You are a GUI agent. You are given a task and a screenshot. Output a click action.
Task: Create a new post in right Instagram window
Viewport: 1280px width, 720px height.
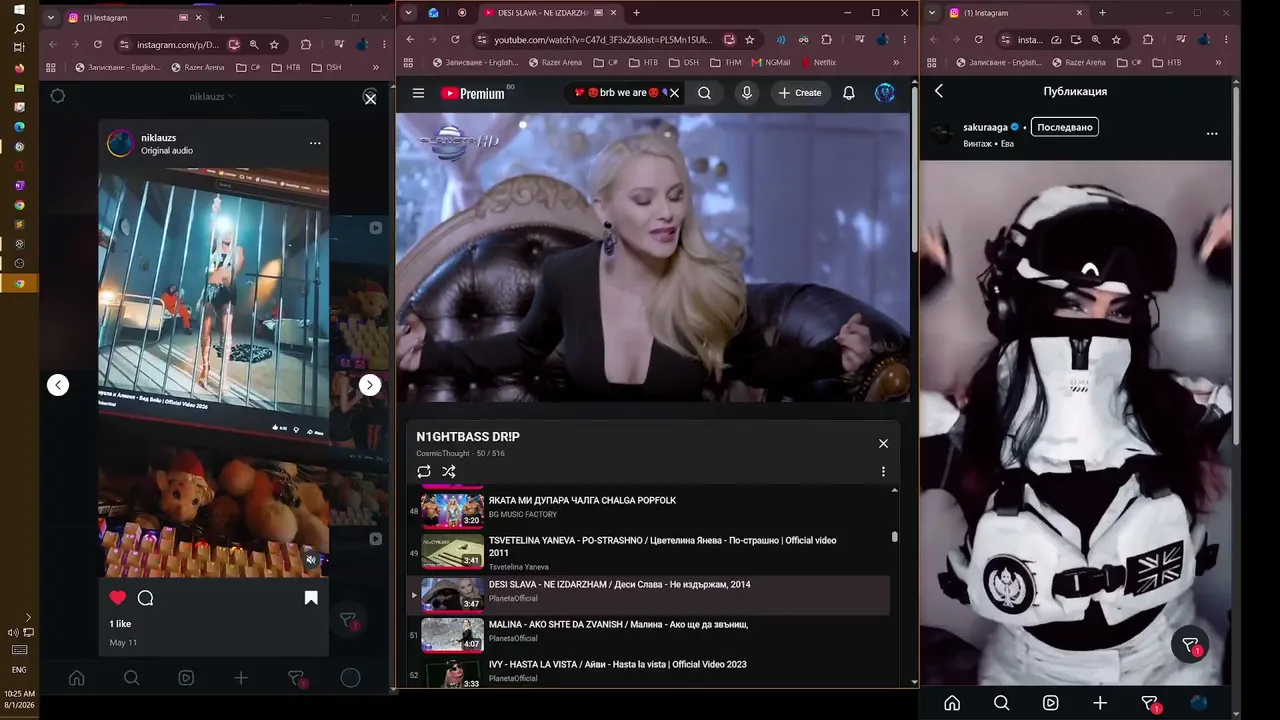coord(1100,703)
